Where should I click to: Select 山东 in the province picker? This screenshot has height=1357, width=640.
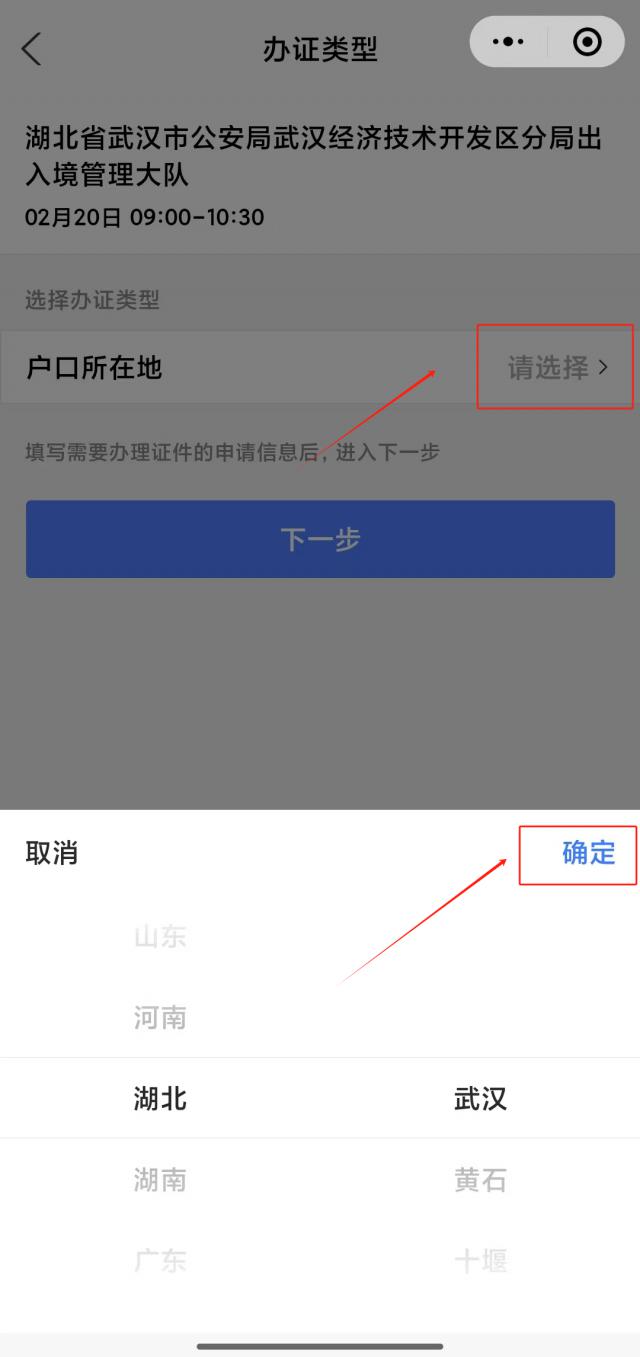(x=160, y=937)
